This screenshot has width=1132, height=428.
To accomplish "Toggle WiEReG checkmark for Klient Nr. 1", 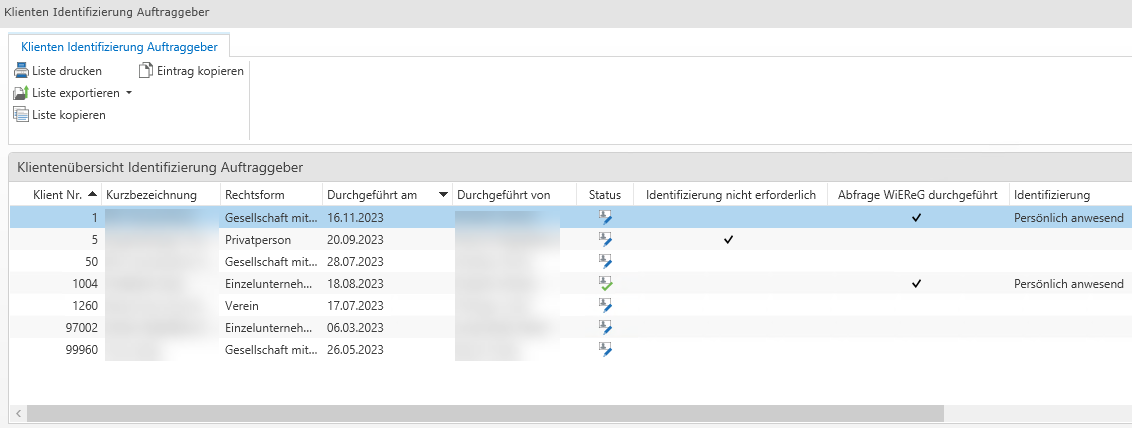I will tap(916, 217).
